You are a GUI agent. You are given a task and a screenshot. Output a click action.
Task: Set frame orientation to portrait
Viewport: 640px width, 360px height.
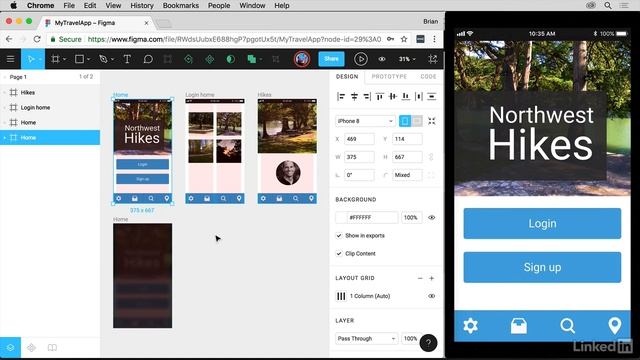(405, 121)
